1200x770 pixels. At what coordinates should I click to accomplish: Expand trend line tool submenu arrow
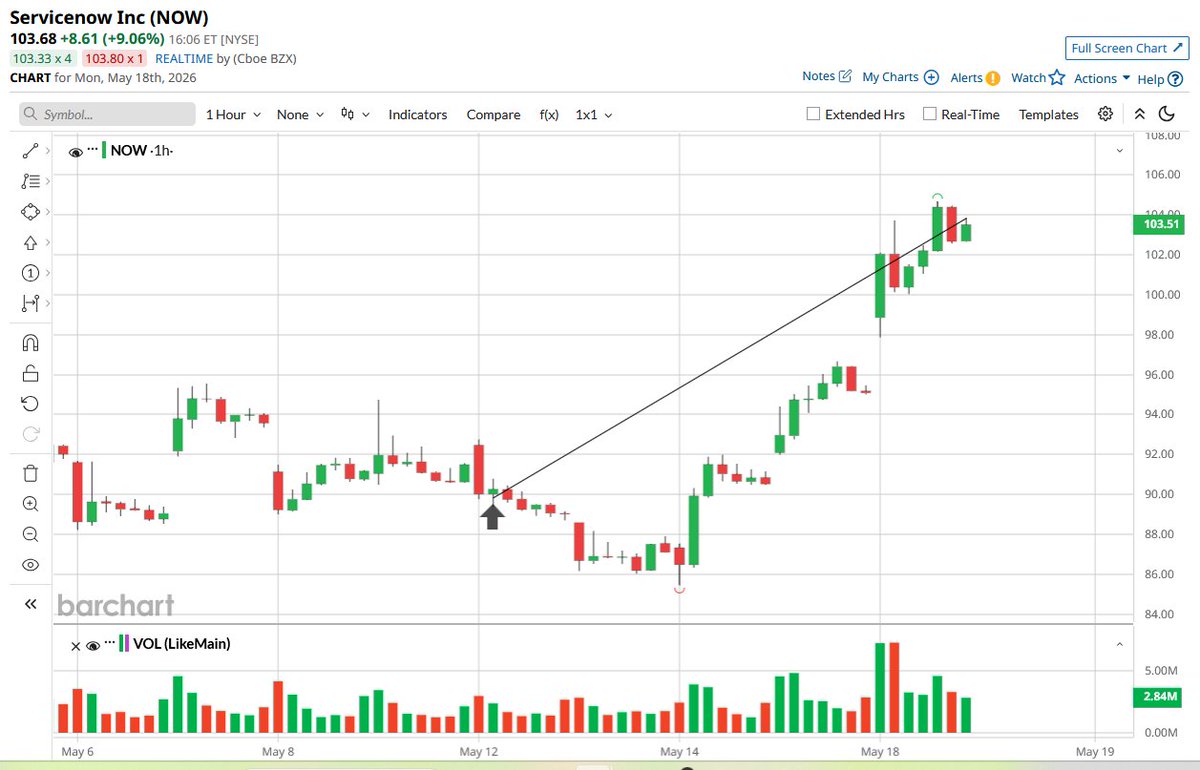(46, 151)
